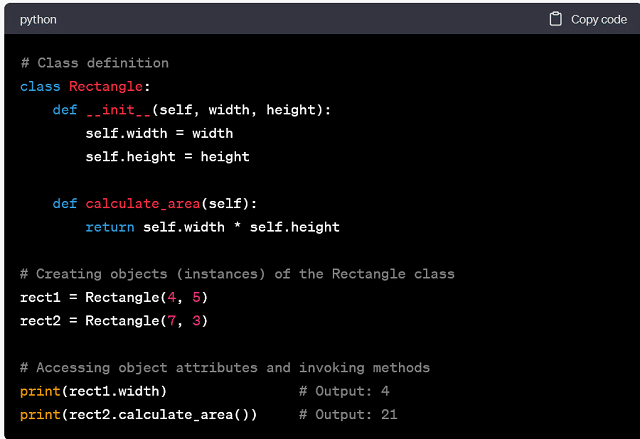Click the return keyword
Screen dimensions: 640x439
(x=109, y=227)
